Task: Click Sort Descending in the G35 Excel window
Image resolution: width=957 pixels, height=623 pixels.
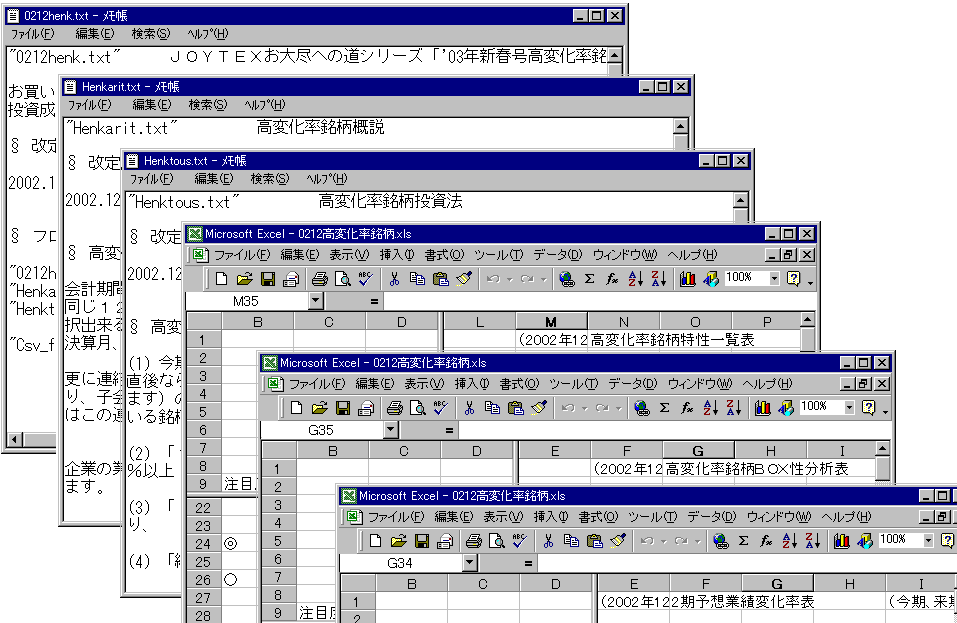Action: [x=734, y=408]
